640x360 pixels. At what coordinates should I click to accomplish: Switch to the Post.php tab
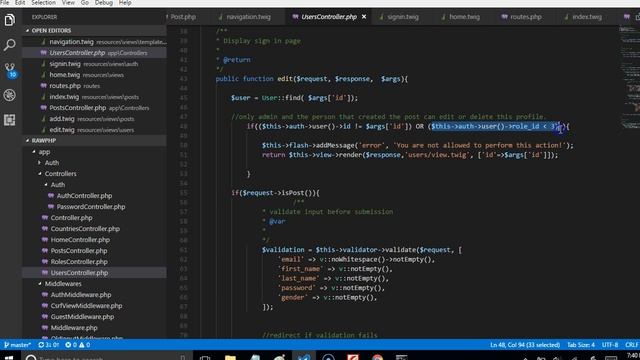pos(182,17)
